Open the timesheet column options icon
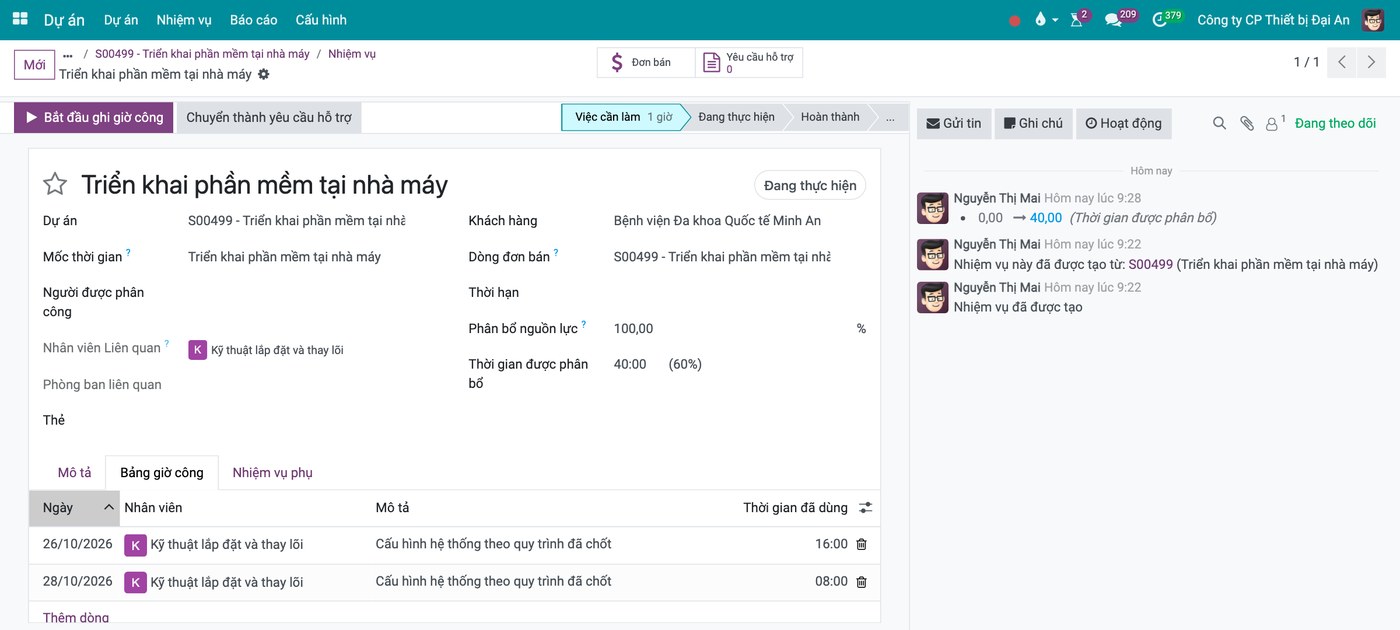This screenshot has height=630, width=1400. (x=865, y=508)
